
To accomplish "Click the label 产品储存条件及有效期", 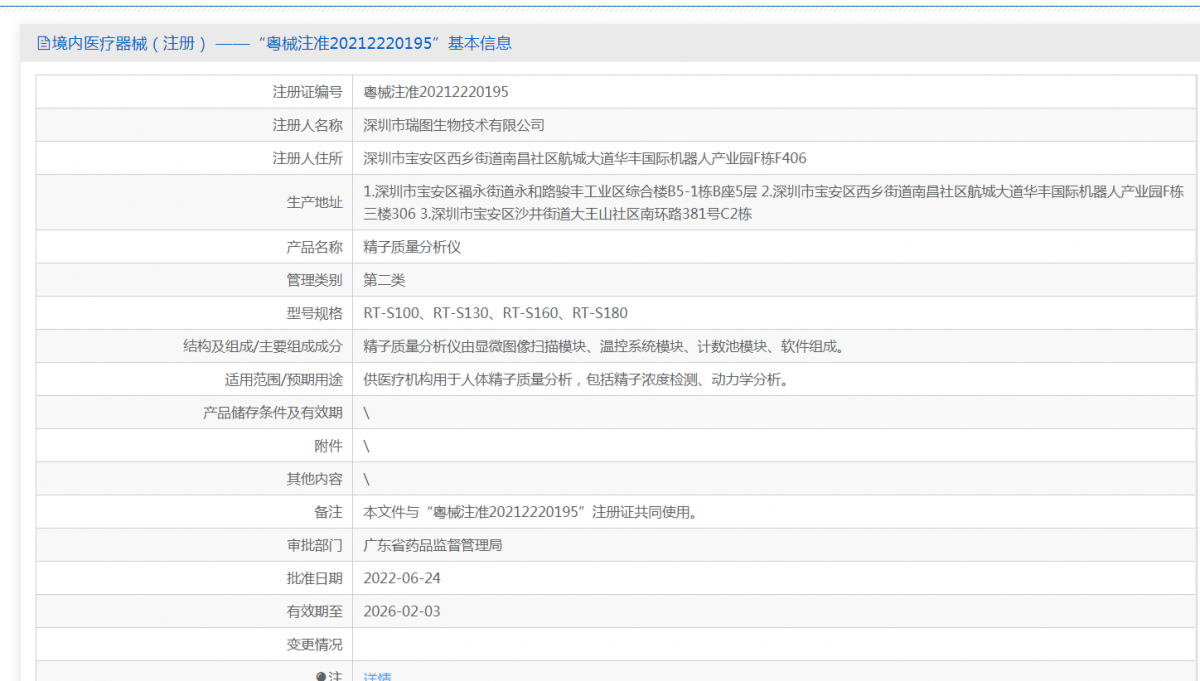I will pos(272,412).
